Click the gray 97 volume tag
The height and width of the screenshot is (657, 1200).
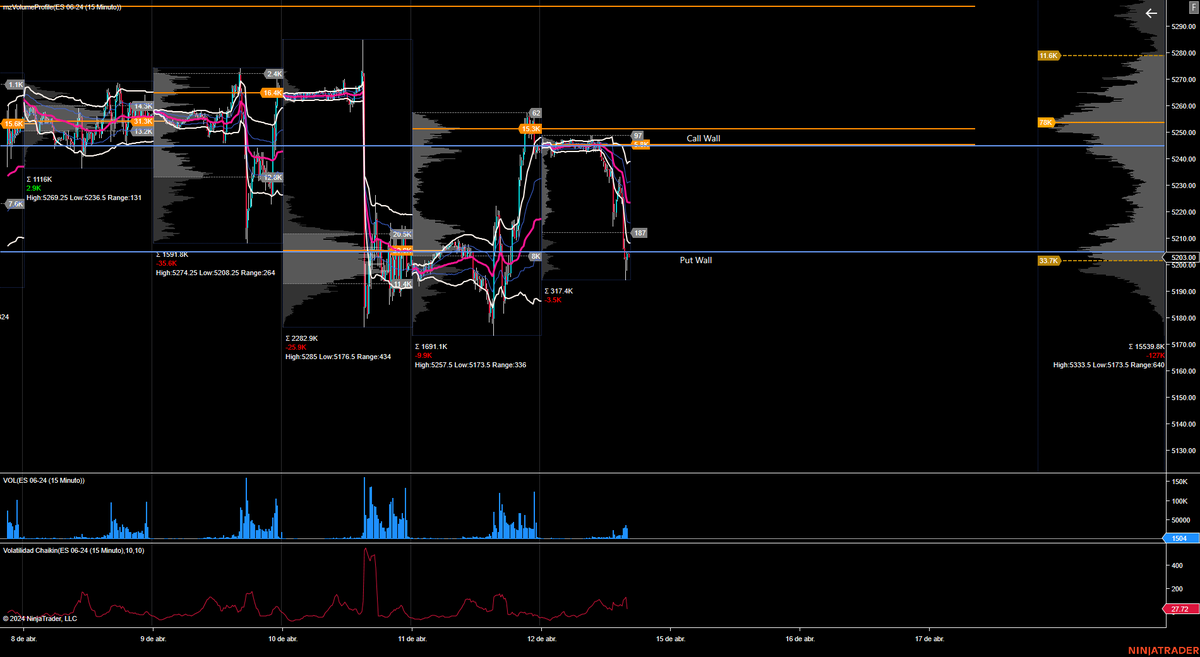tap(637, 136)
